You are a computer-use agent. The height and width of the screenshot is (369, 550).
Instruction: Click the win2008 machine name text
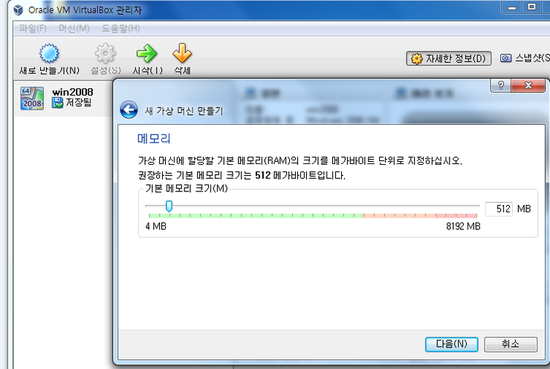(73, 92)
